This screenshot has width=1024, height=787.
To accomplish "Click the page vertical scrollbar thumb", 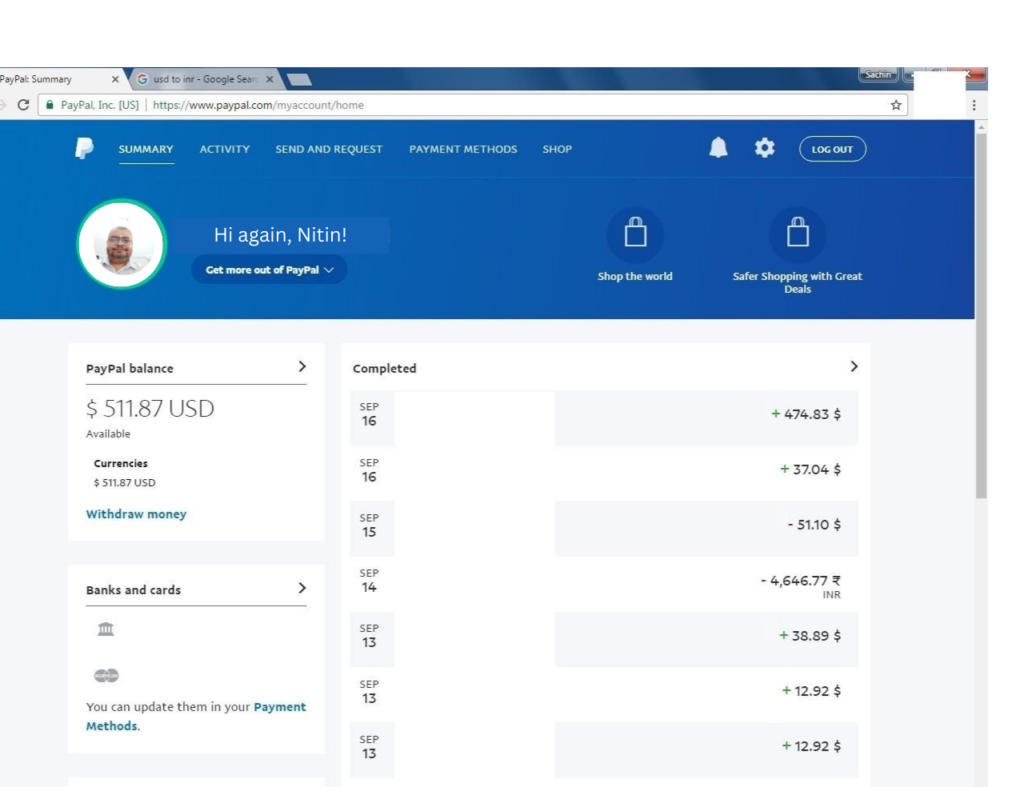I will click(x=981, y=315).
